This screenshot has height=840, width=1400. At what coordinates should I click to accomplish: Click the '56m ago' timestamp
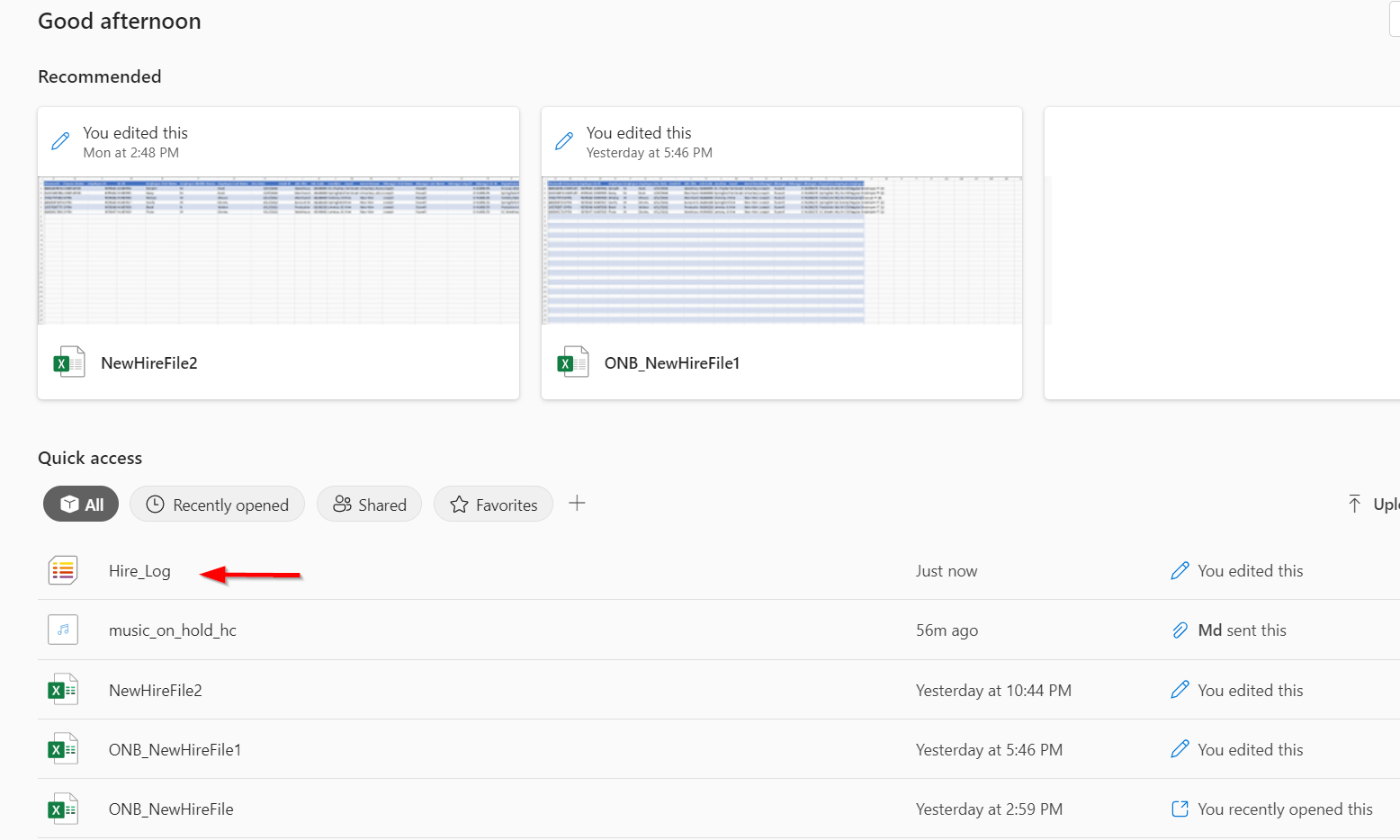(947, 630)
